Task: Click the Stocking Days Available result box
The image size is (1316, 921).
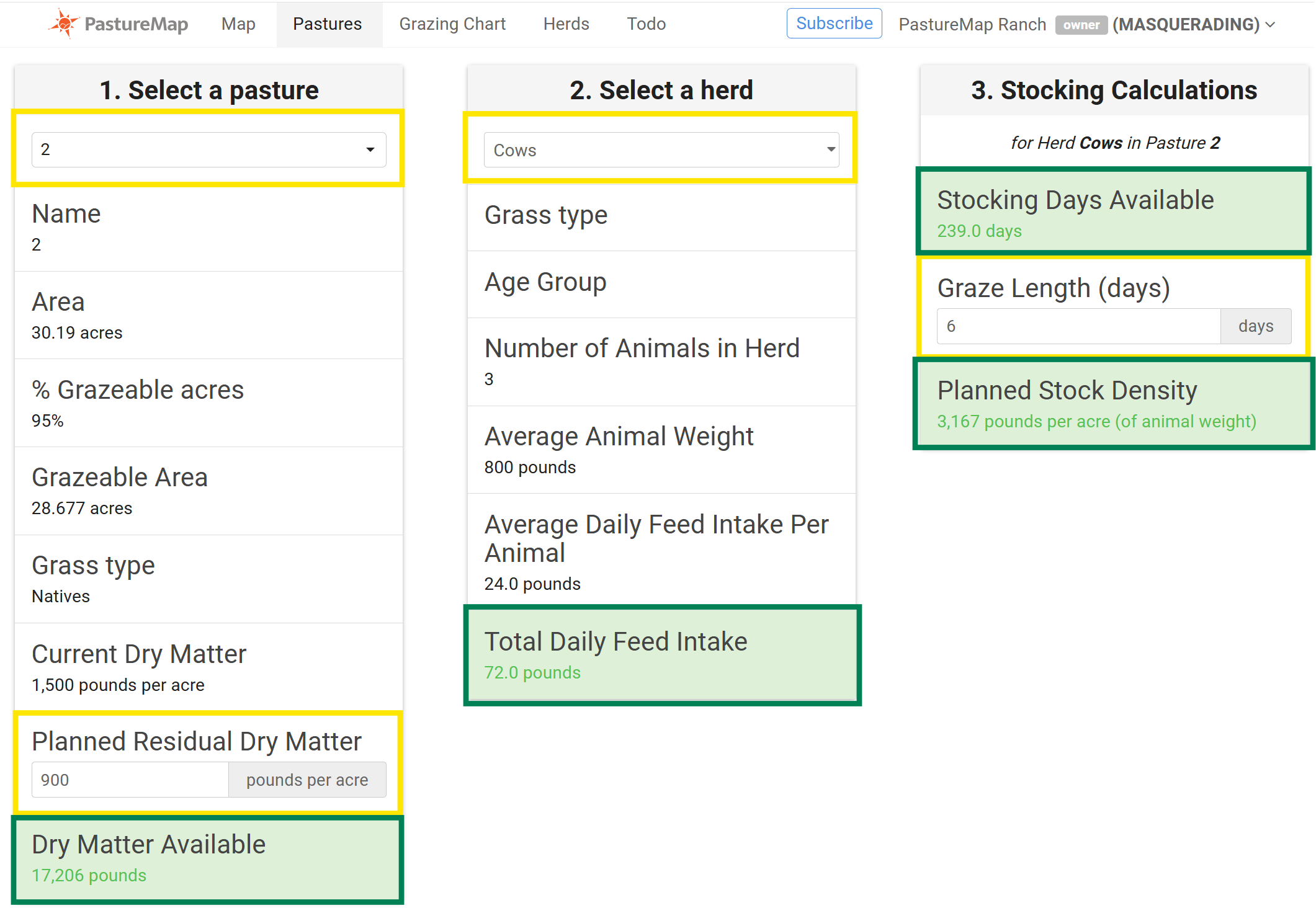Action: click(1114, 211)
